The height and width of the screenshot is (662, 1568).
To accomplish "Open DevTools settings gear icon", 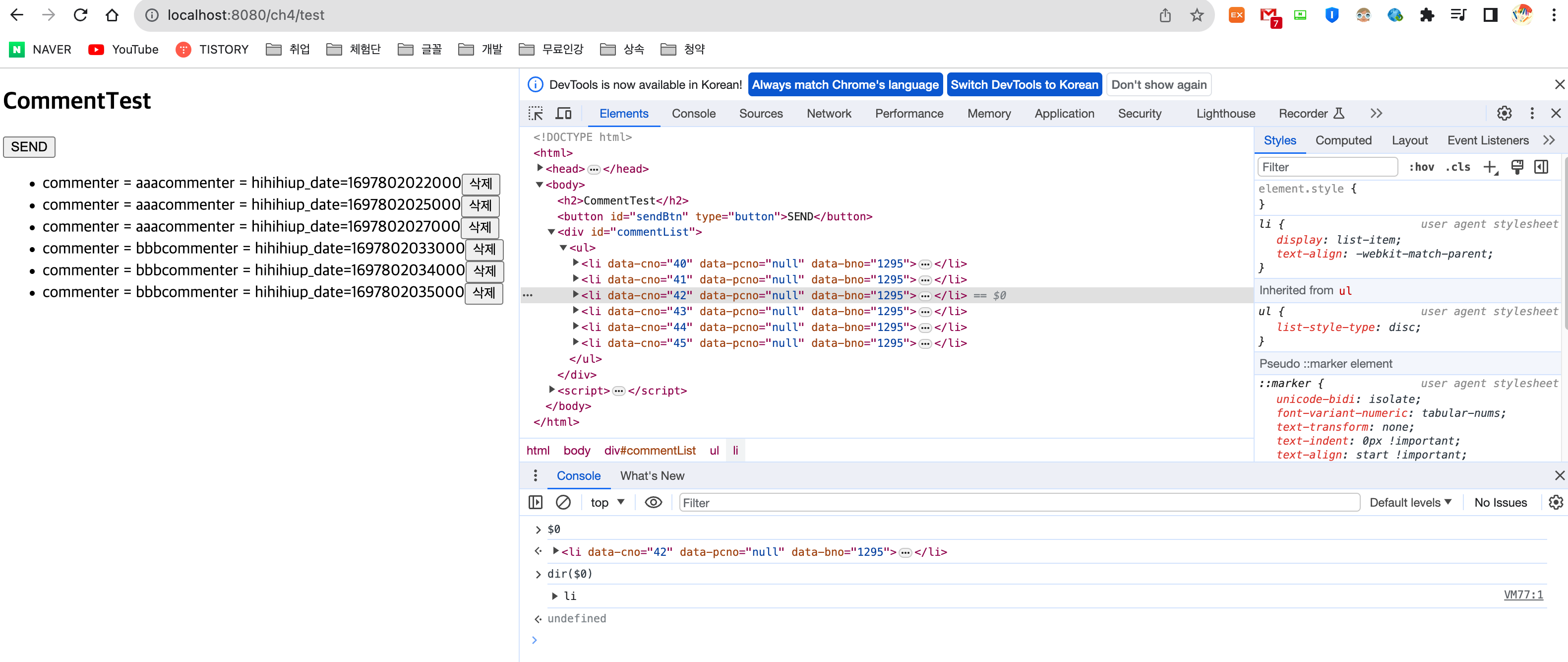I will click(1504, 113).
